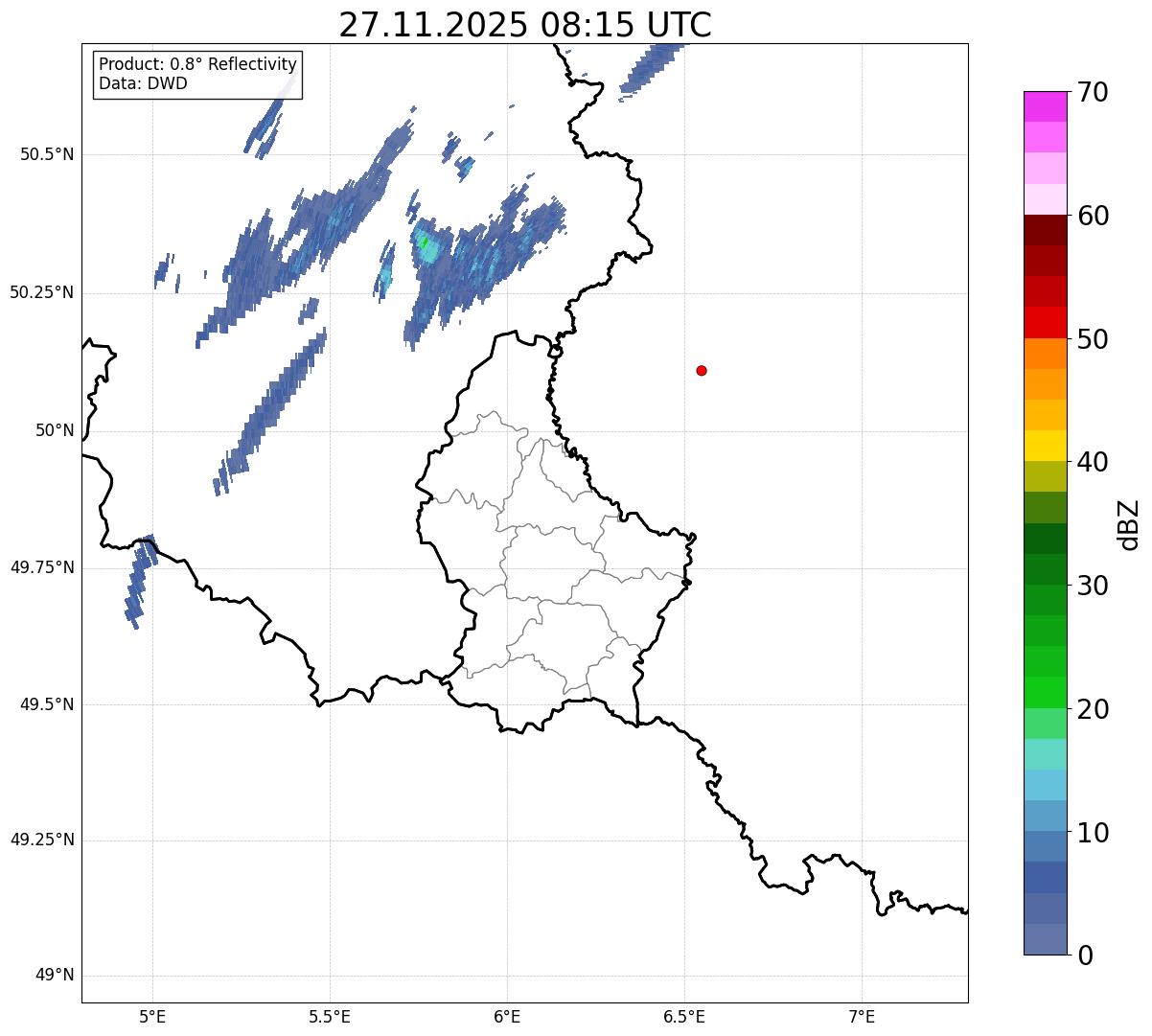The width and height of the screenshot is (1152, 1036).
Task: Select the bright green 20 dBZ swatch
Action: tap(1046, 693)
